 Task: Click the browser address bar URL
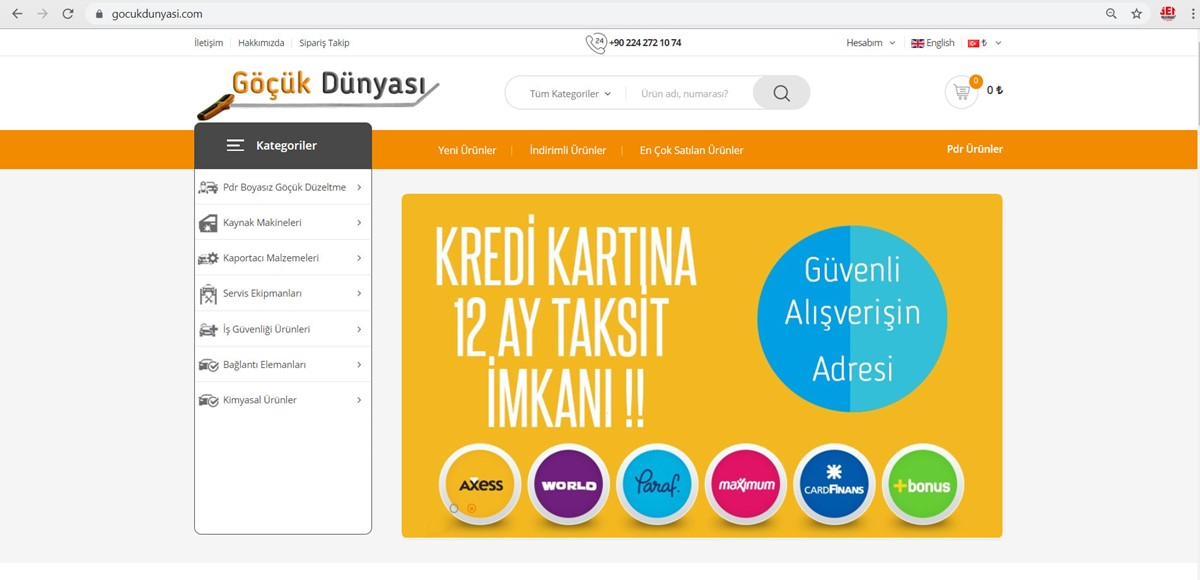(x=156, y=14)
